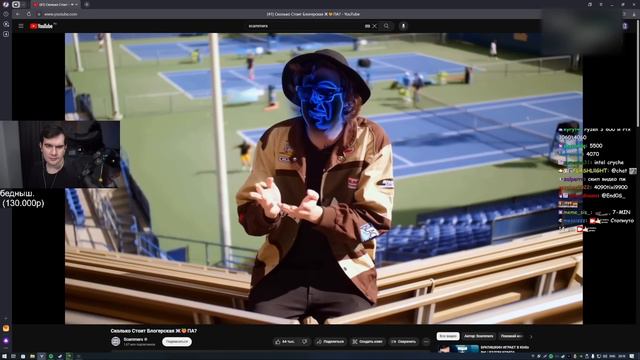Open the recommended video thumbnail below chips

click(458, 349)
